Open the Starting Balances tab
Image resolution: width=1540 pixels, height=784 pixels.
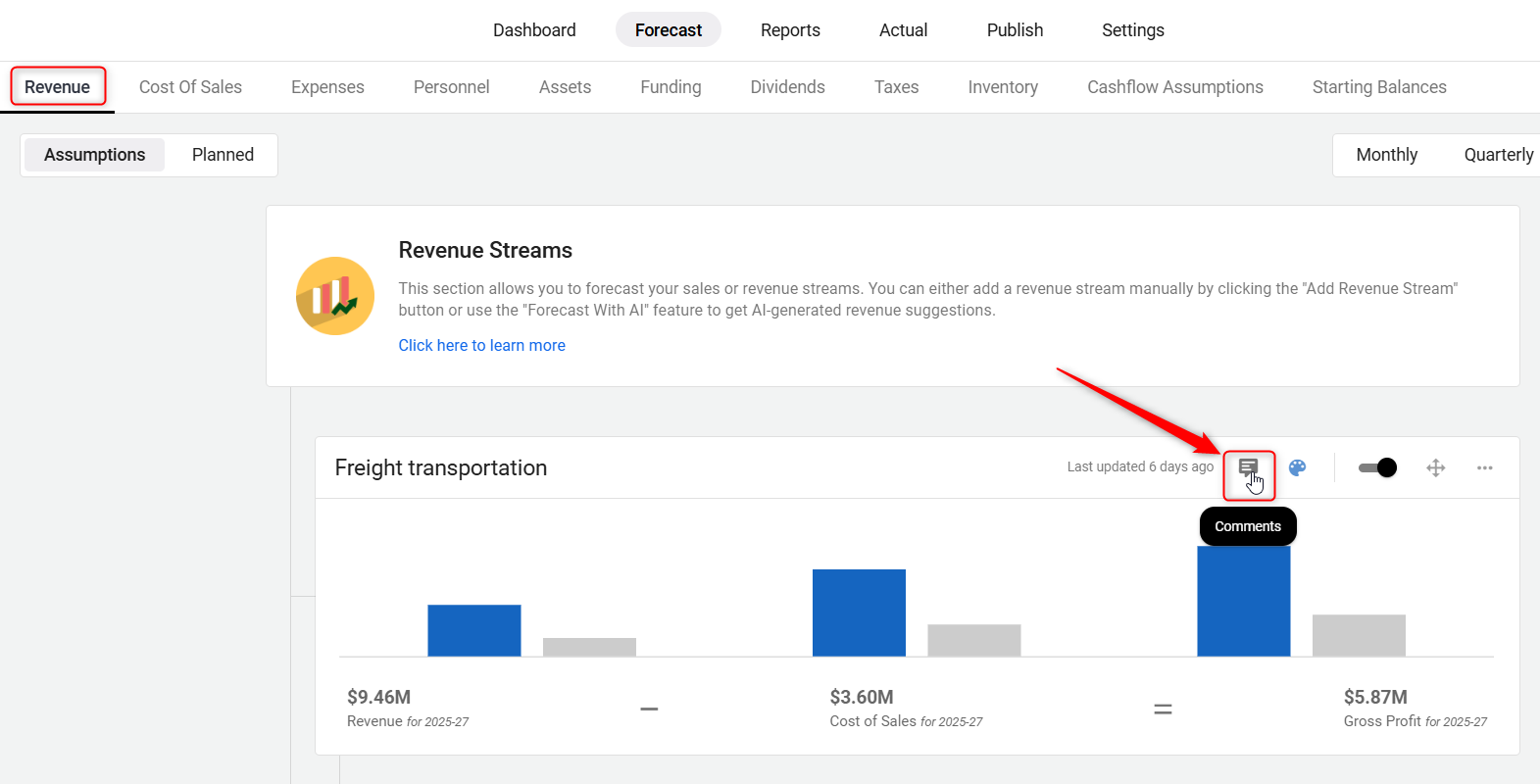(1378, 87)
